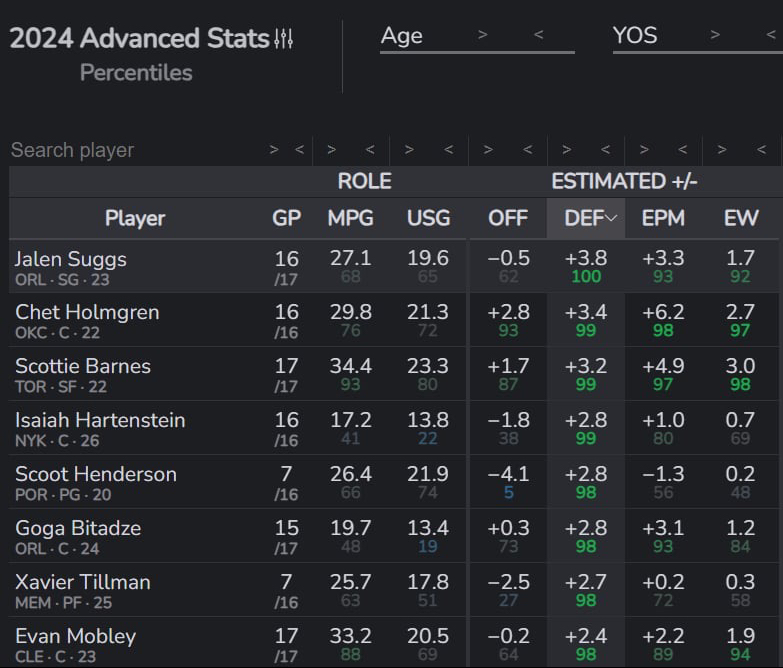
Task: Click the Percentiles subtitle label
Action: (136, 73)
